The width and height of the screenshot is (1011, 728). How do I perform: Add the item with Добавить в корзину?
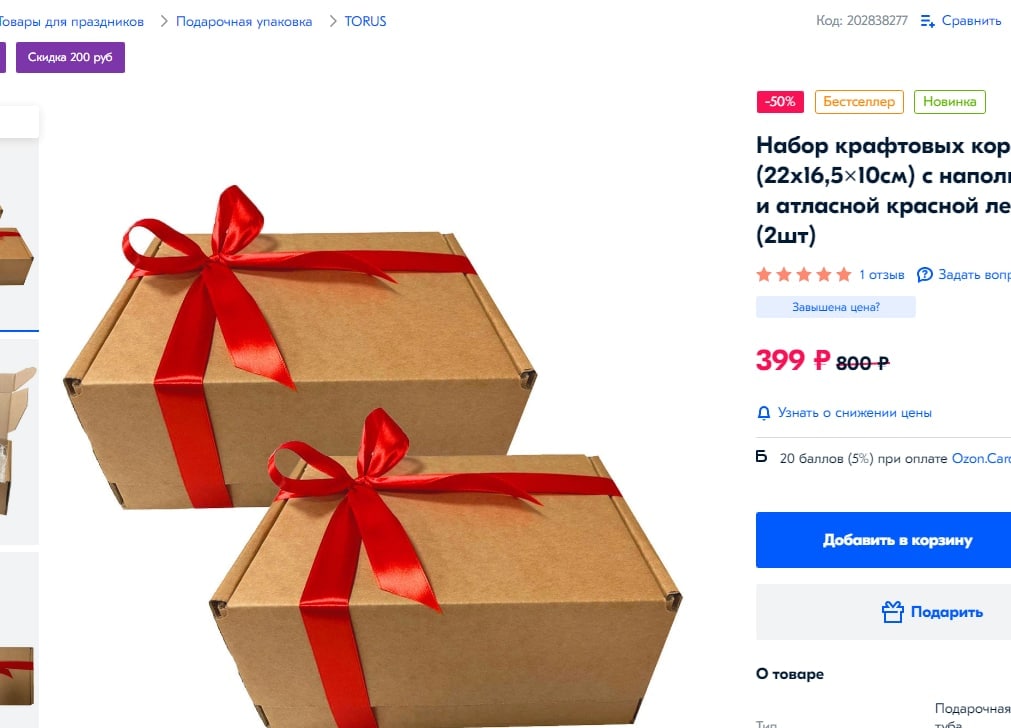point(883,540)
